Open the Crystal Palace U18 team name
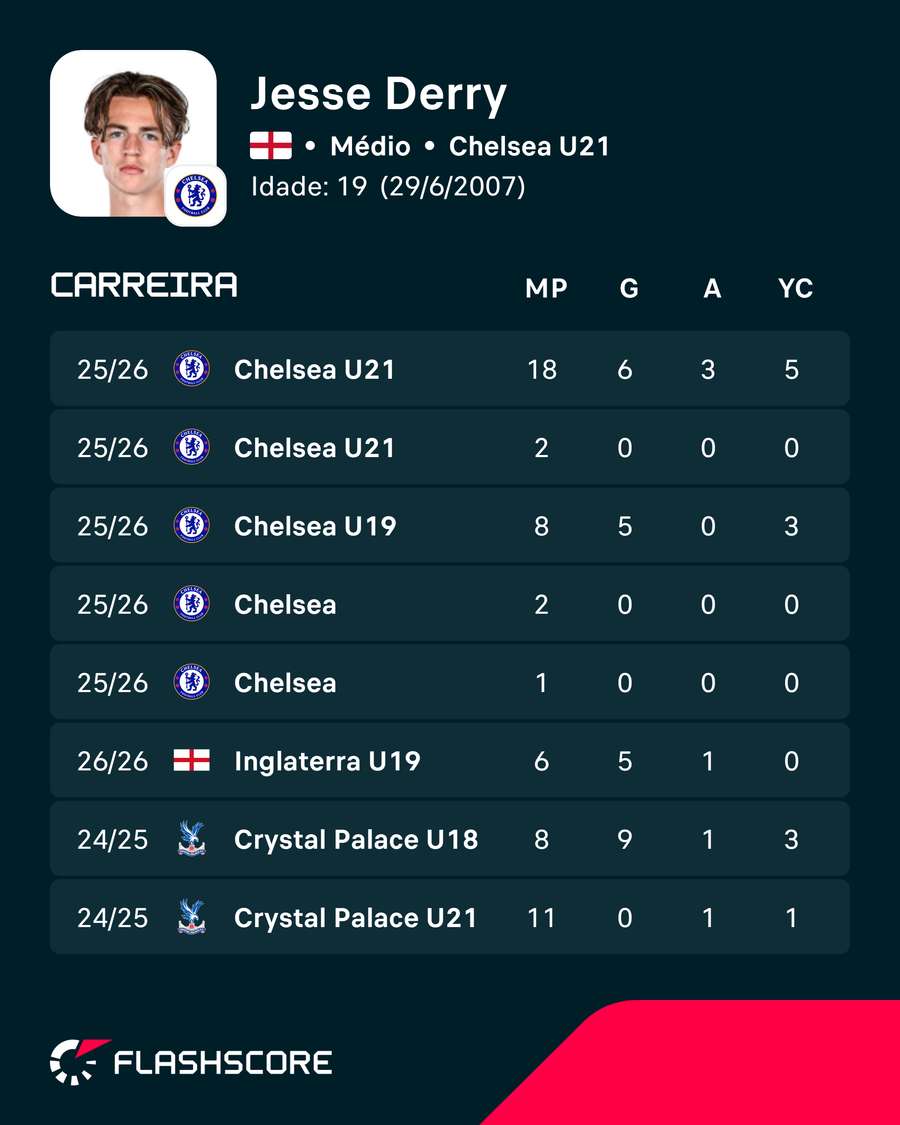900x1125 pixels. coord(356,839)
